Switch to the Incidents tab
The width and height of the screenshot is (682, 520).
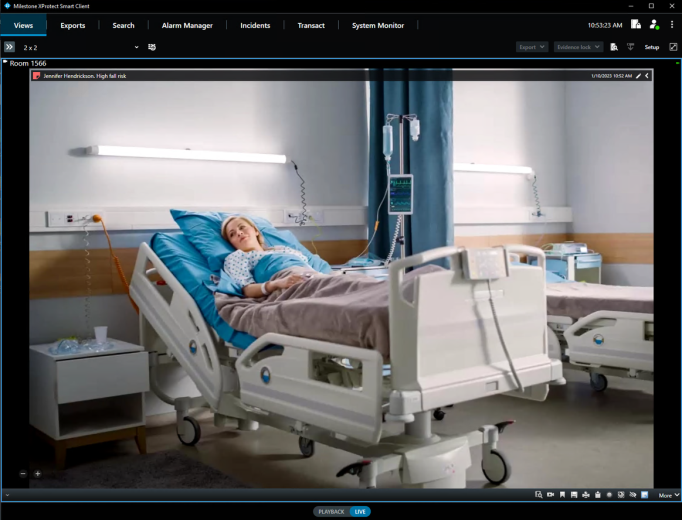tap(255, 25)
